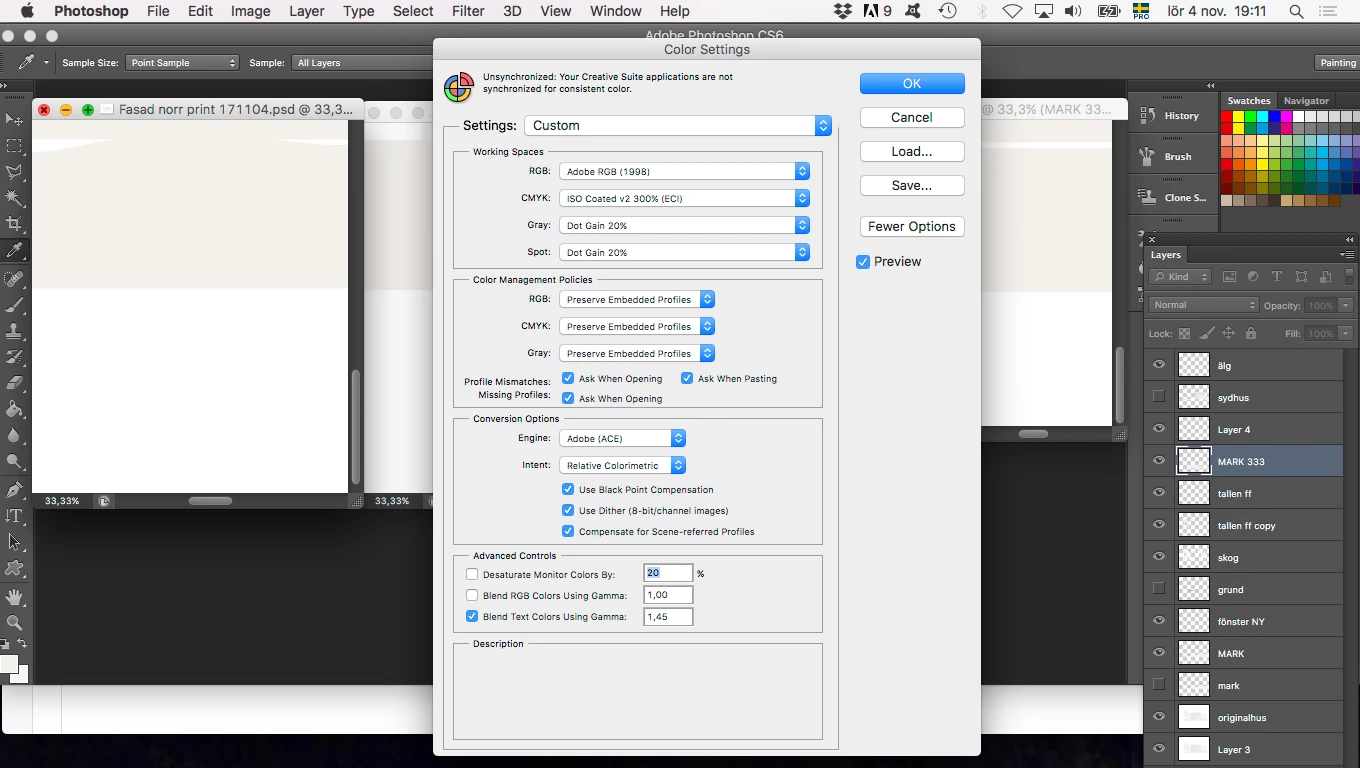Enable Blend RGB Colors Using Gamma
1360x768 pixels.
(x=472, y=596)
